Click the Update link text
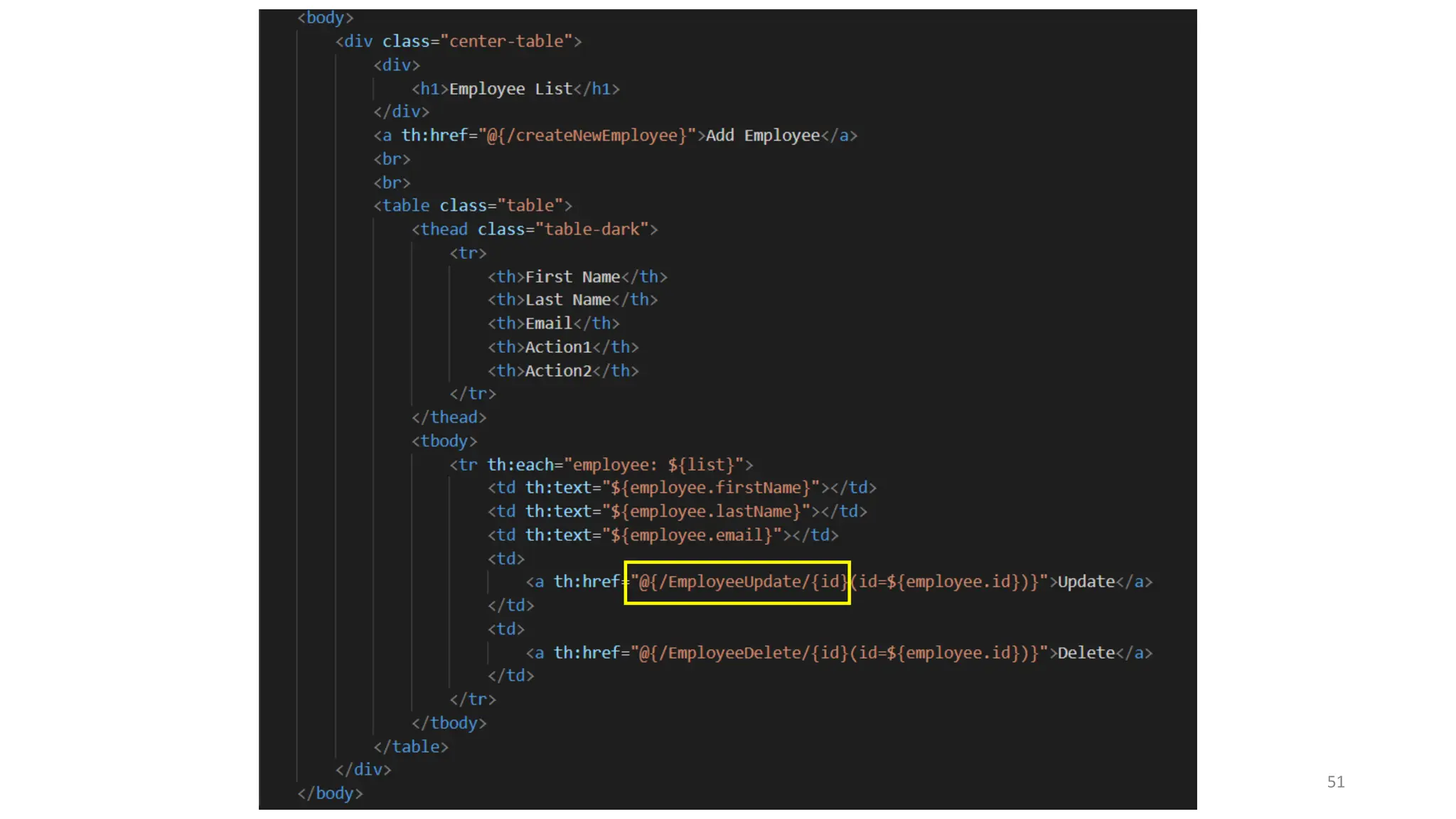The height and width of the screenshot is (819, 1456). (1086, 582)
